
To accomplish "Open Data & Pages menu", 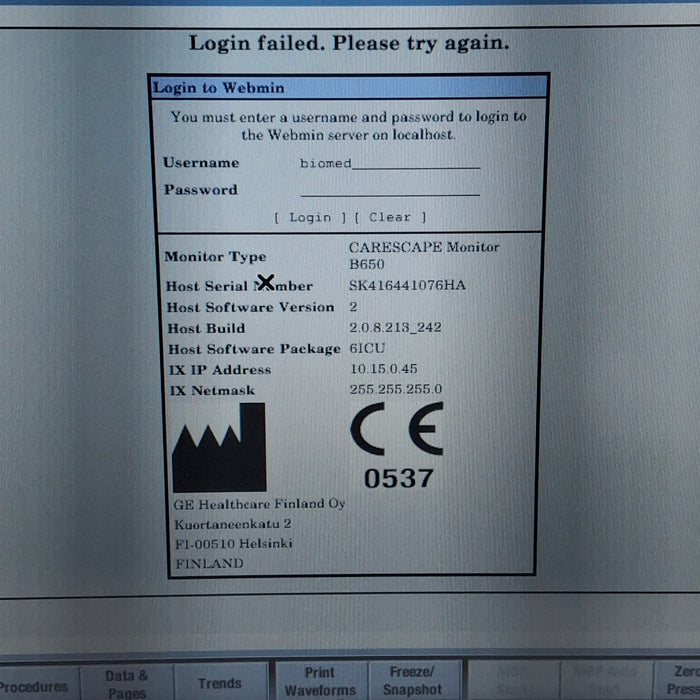I will click(x=127, y=683).
